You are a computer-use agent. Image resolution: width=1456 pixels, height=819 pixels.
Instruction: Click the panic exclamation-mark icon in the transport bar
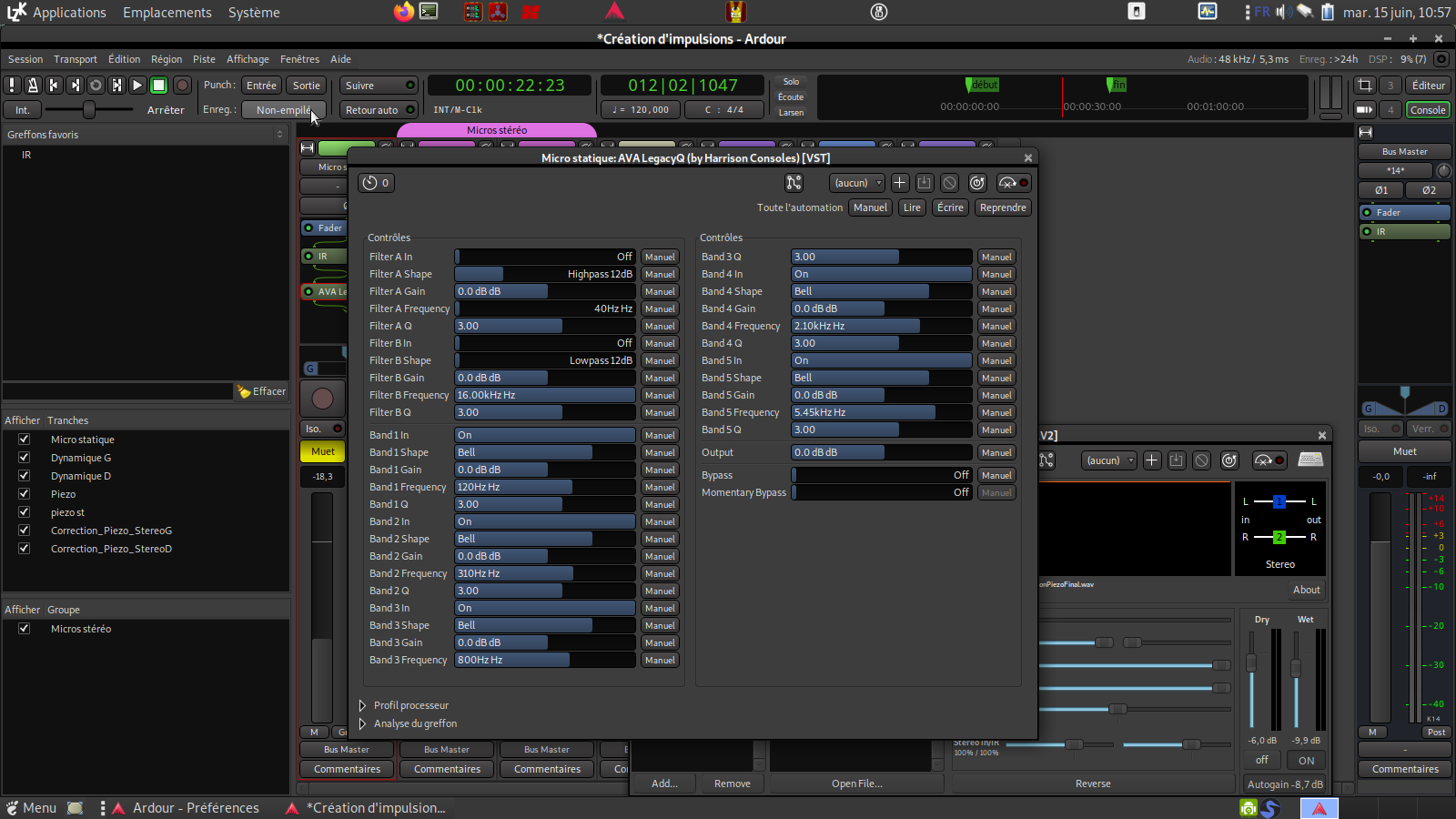pos(12,85)
